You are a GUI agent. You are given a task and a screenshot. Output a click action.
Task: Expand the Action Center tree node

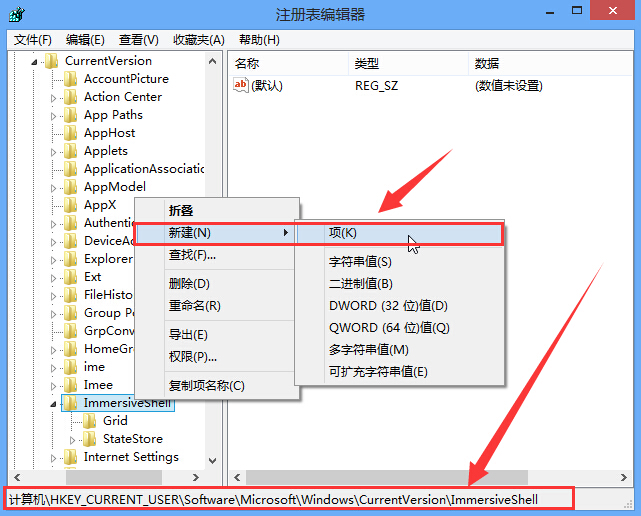click(54, 97)
